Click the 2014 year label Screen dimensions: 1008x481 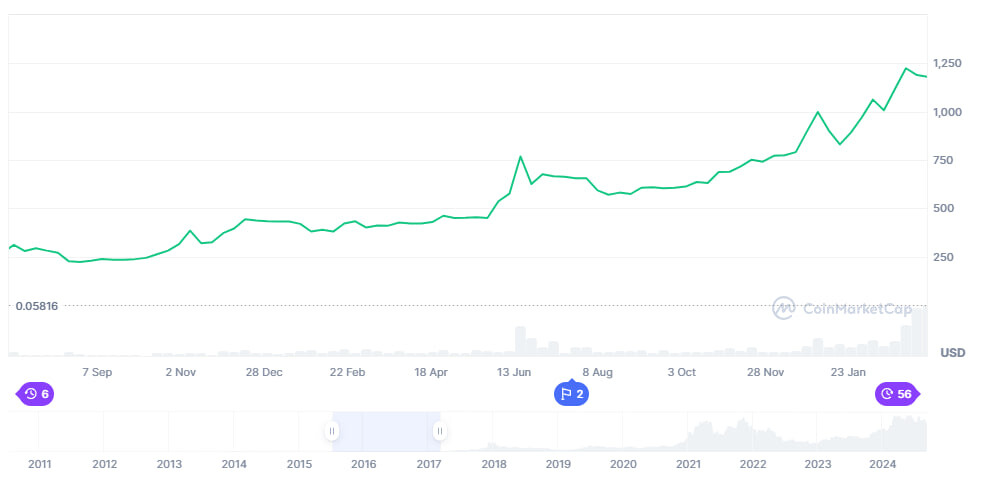pyautogui.click(x=234, y=464)
